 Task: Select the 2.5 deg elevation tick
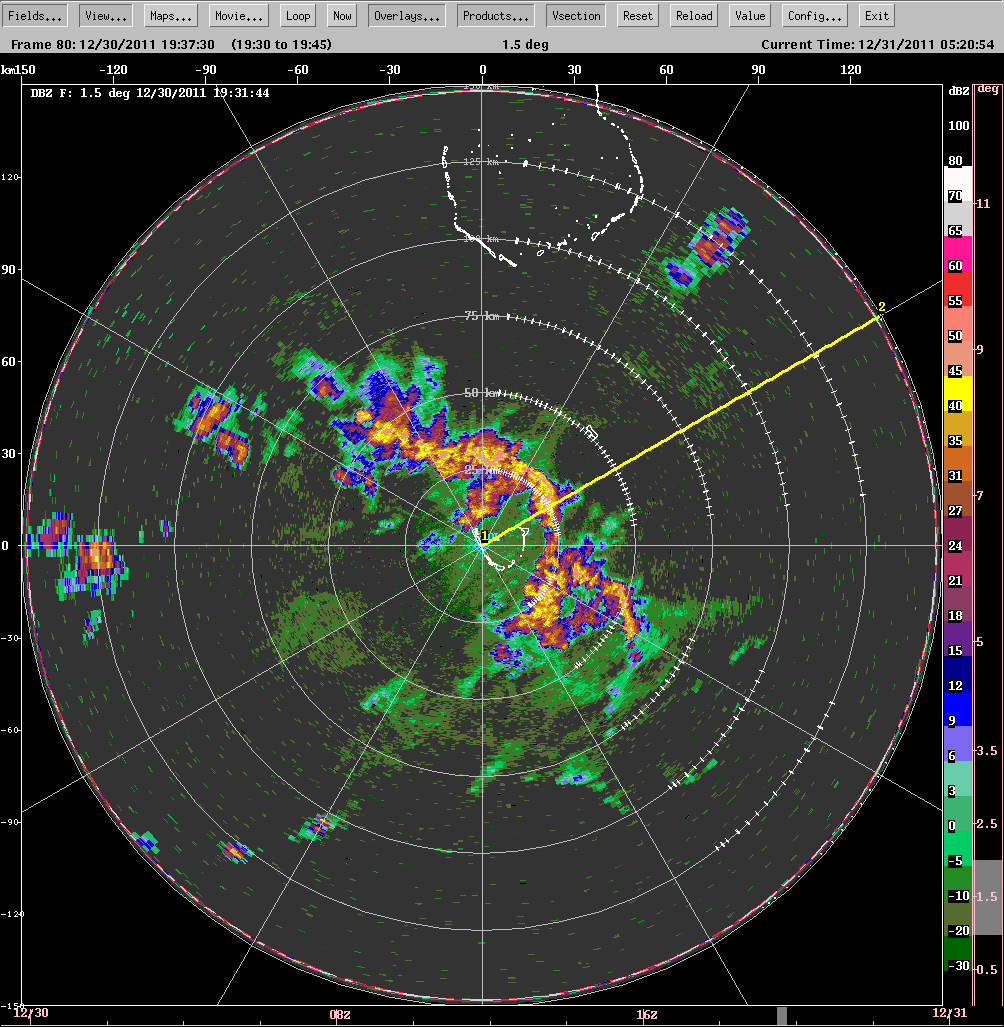coord(986,823)
